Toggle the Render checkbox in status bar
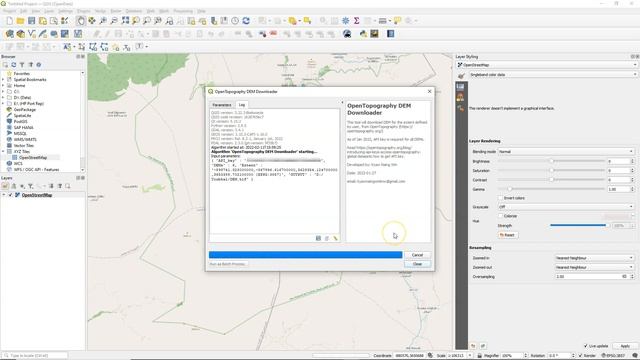This screenshot has height=360, width=640. pyautogui.click(x=580, y=356)
